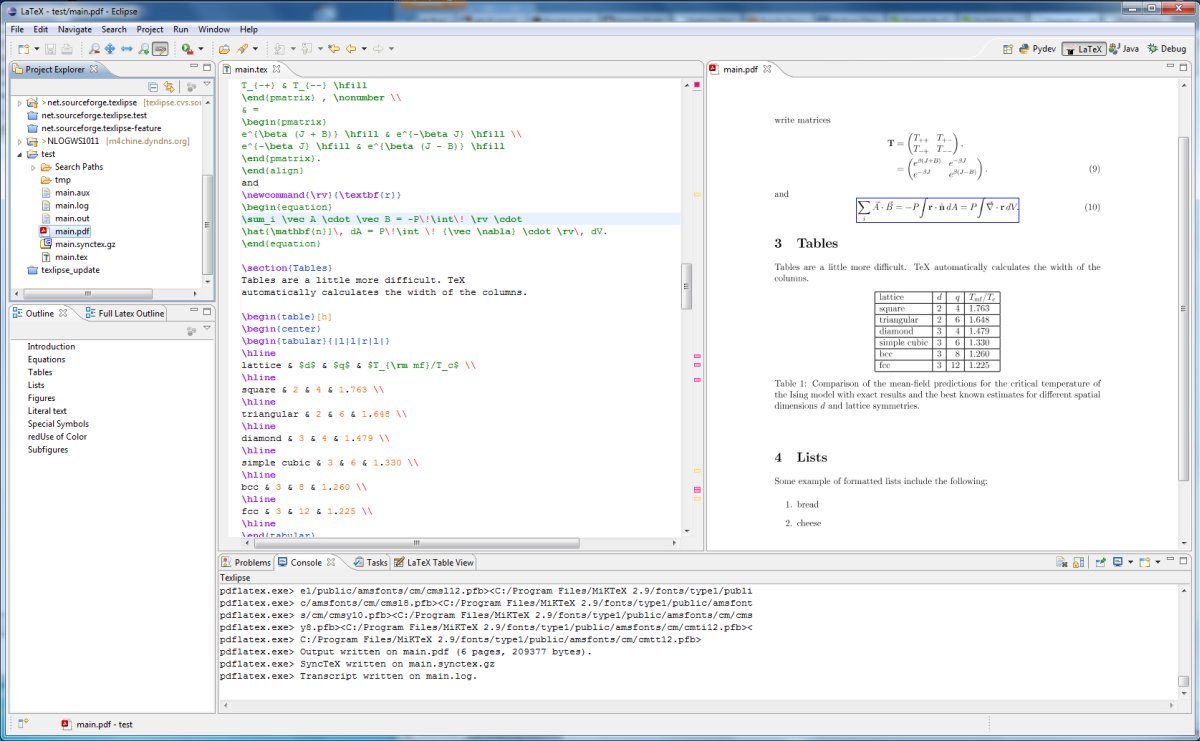Expand the net.sourceforge.texlipse project node
Viewport: 1200px width, 741px height.
point(20,102)
